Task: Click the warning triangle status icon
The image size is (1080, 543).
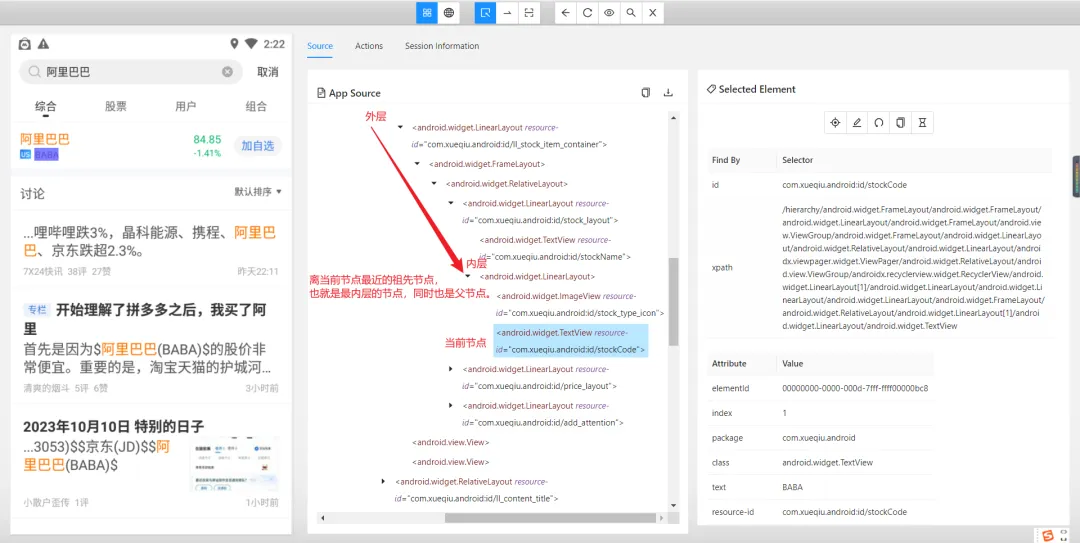Action: pyautogui.click(x=43, y=44)
